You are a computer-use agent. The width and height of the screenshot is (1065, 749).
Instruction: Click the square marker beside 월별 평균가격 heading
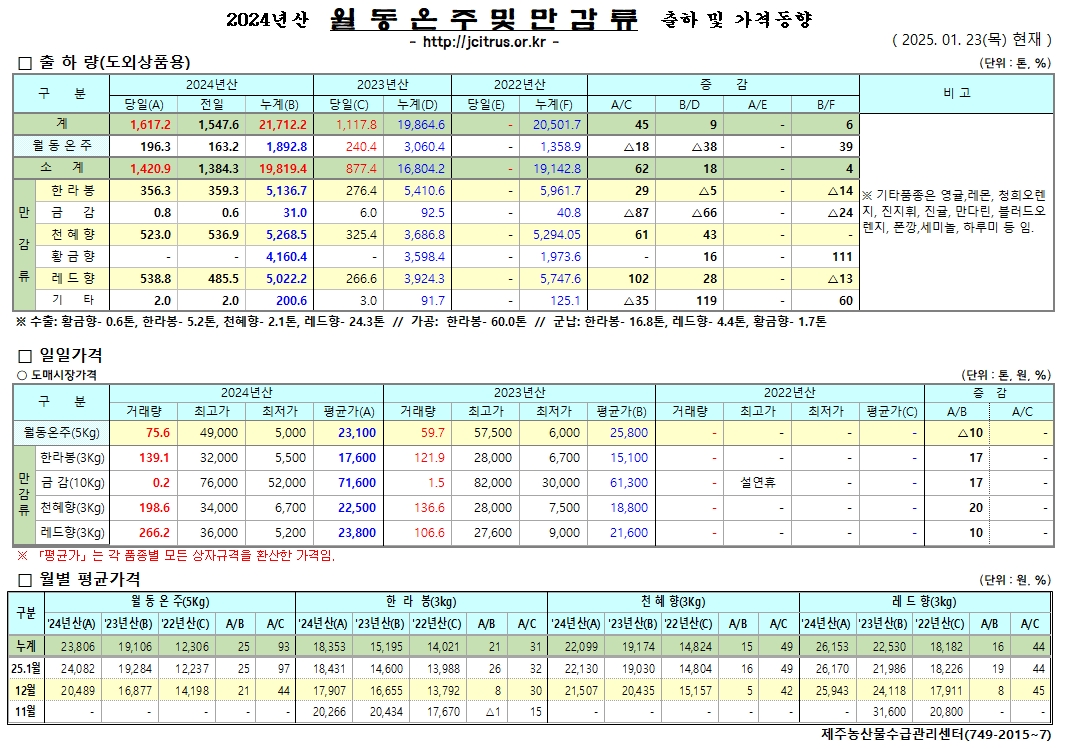tap(25, 579)
